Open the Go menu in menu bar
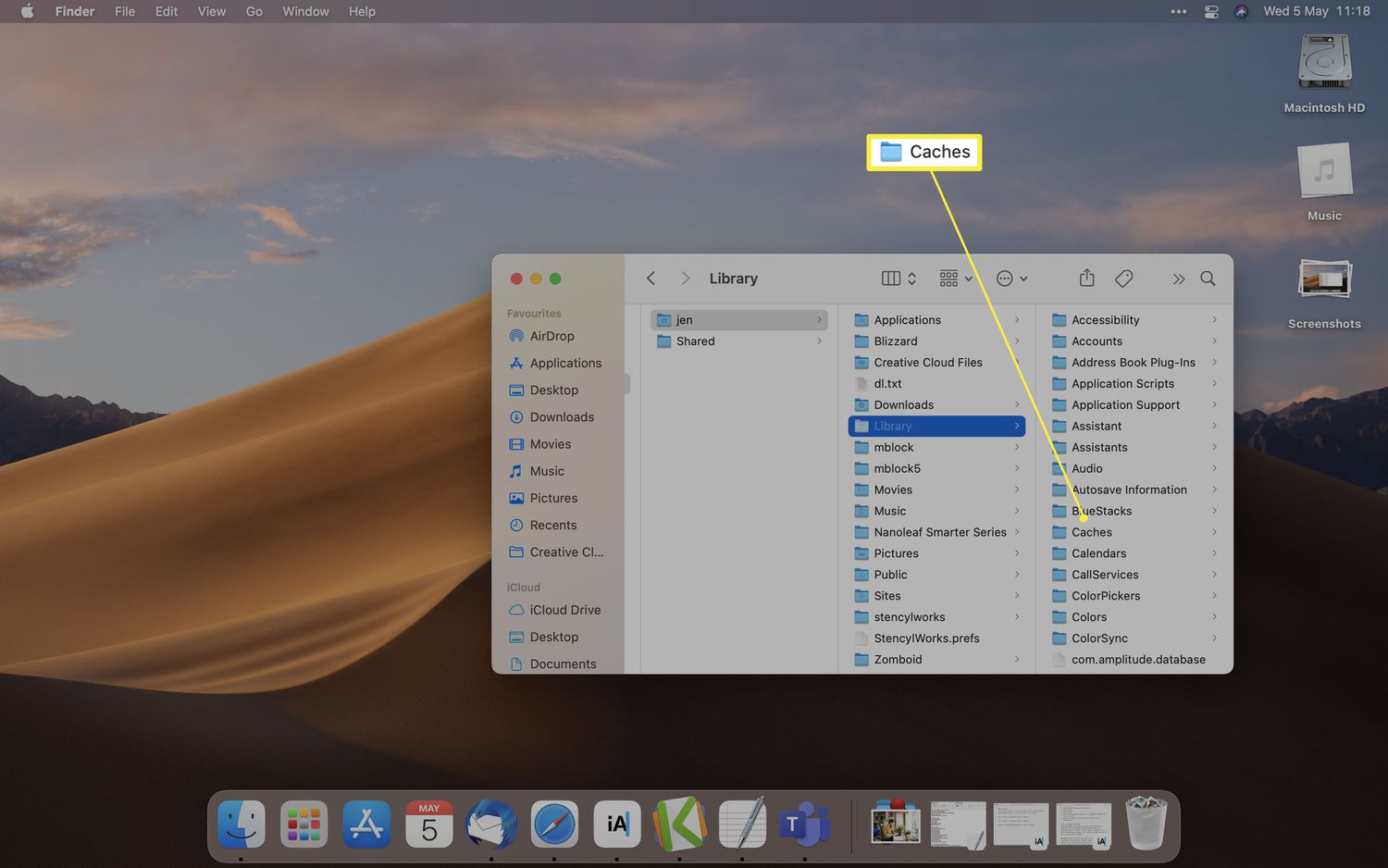 (x=254, y=11)
